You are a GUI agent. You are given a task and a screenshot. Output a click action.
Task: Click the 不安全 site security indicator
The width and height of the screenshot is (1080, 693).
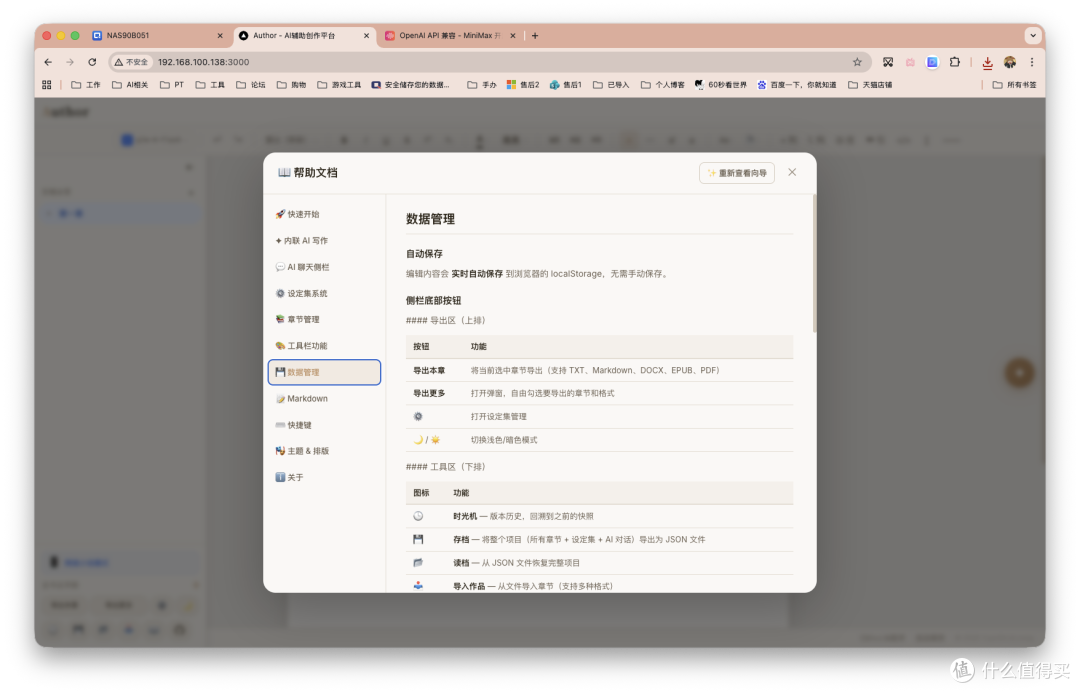pos(132,62)
